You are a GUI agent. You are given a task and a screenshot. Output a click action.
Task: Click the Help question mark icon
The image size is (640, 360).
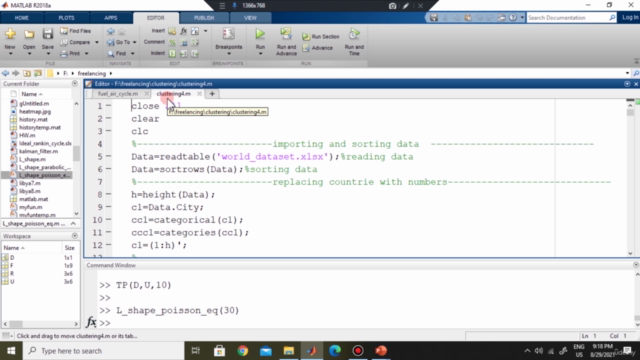coord(513,18)
